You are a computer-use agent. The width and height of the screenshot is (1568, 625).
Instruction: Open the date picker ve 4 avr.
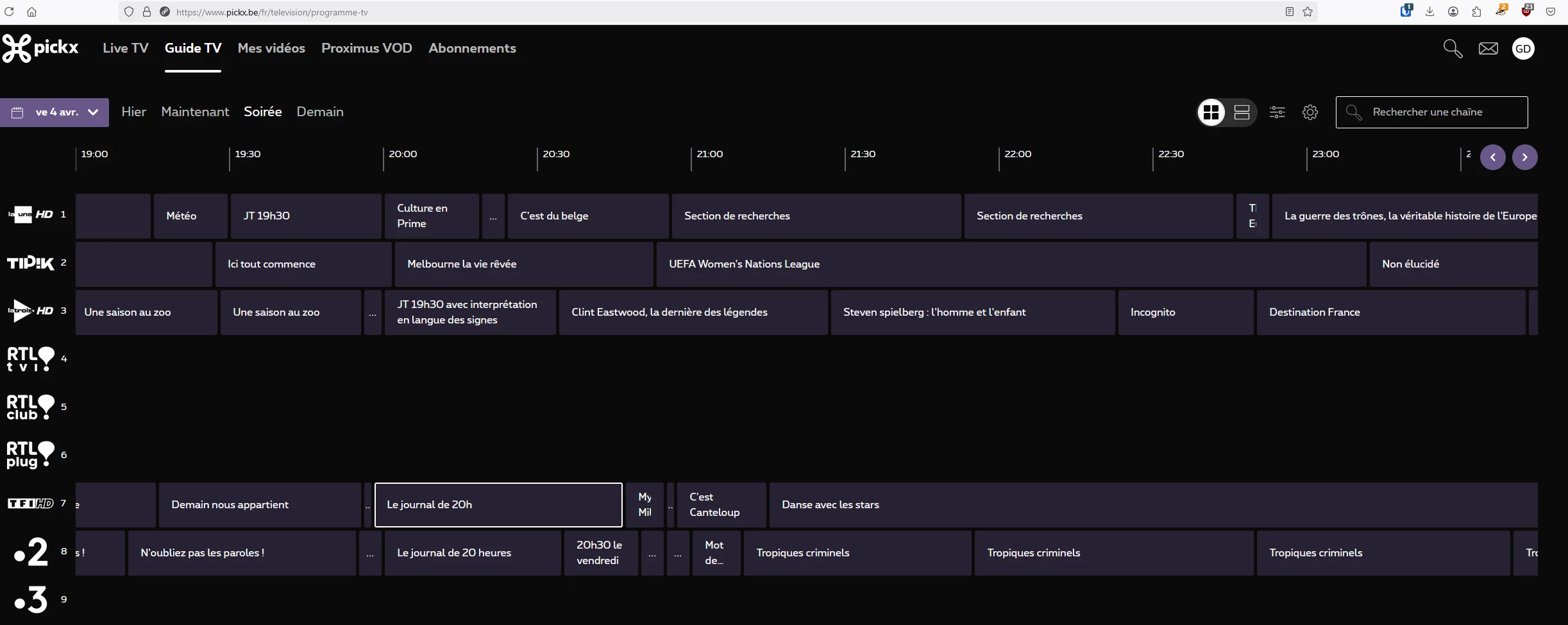[x=55, y=112]
